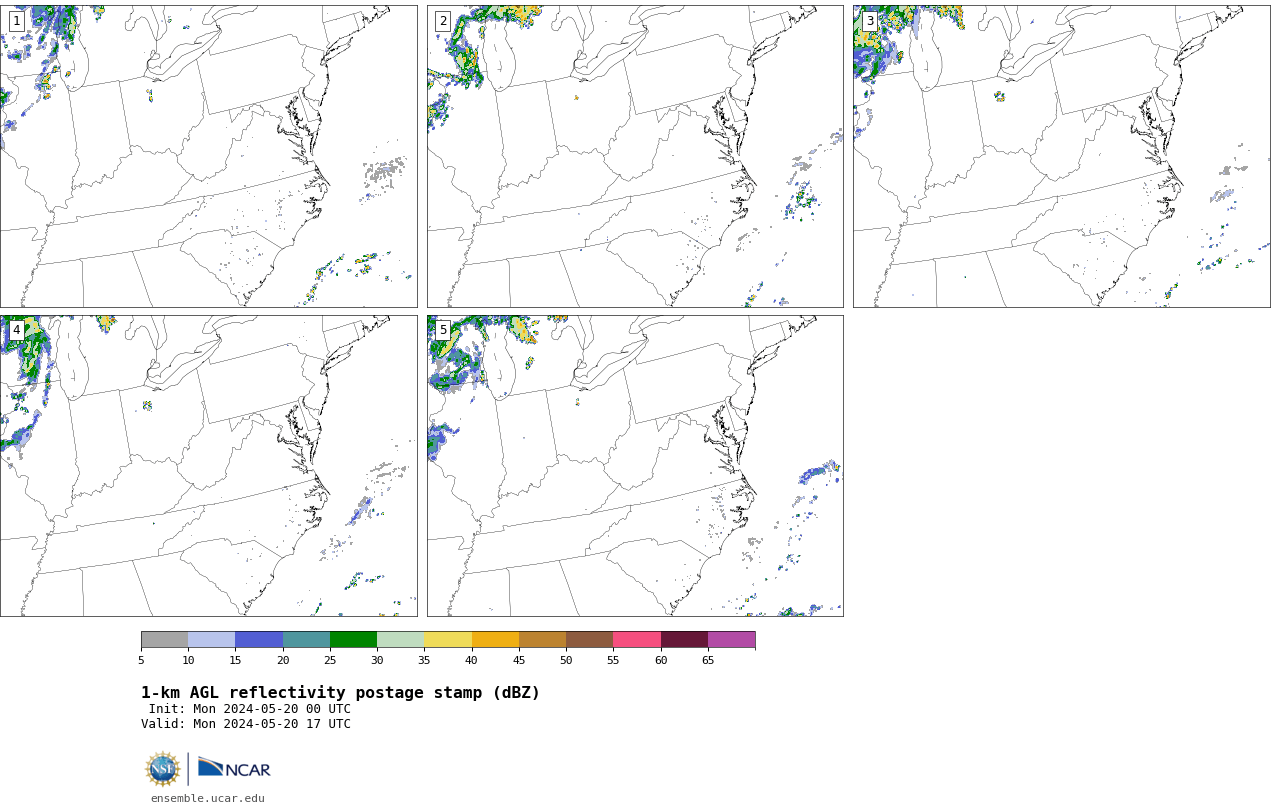This screenshot has height=809, width=1280.
Task: Click the brown 50-55 dBZ swatch
Action: click(x=590, y=640)
